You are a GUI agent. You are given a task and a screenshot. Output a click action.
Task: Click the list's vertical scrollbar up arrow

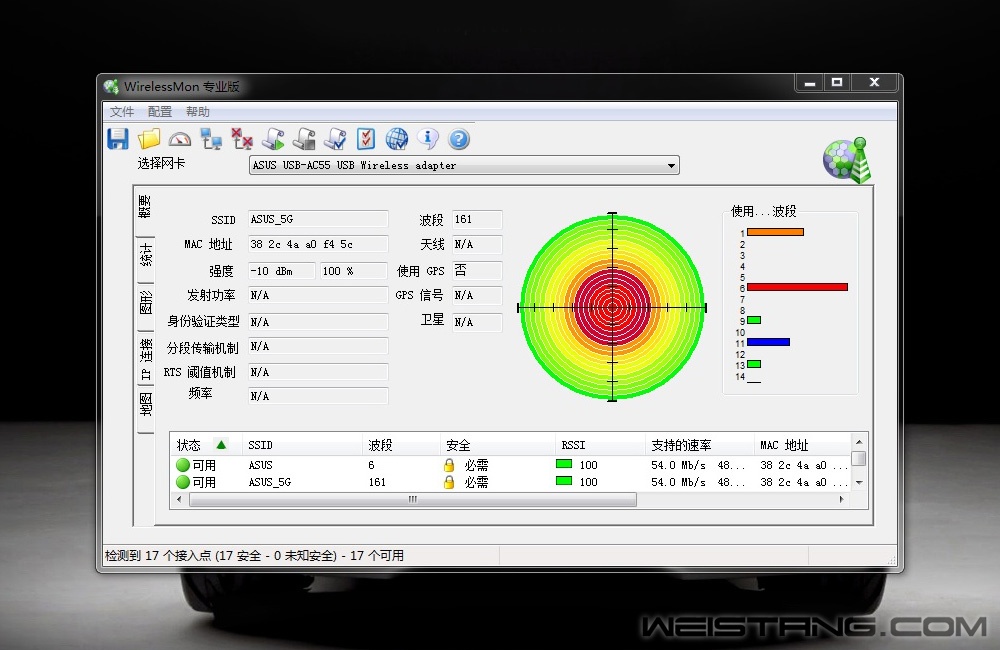tap(859, 442)
